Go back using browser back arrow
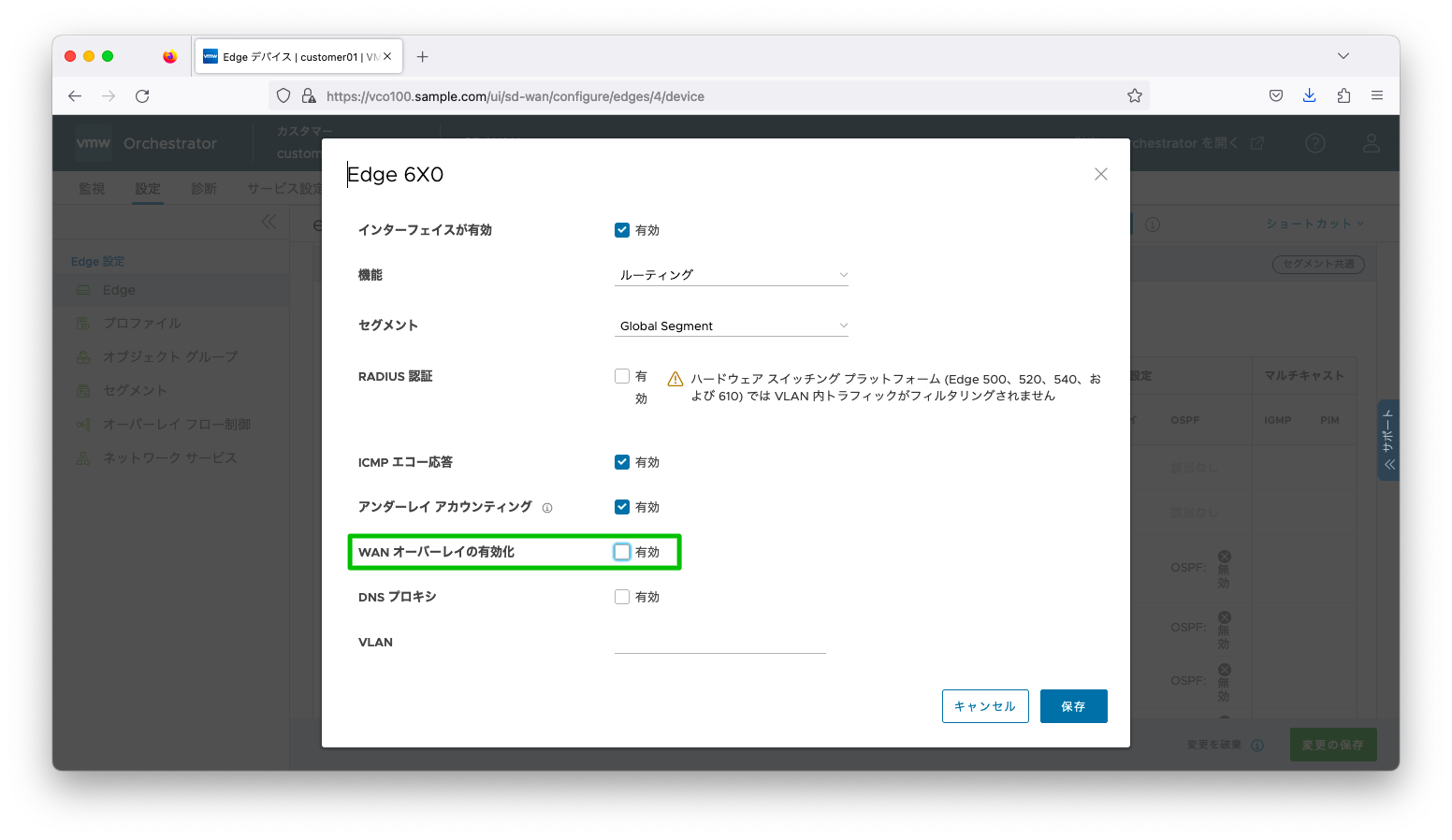1452x840 pixels. pos(75,95)
